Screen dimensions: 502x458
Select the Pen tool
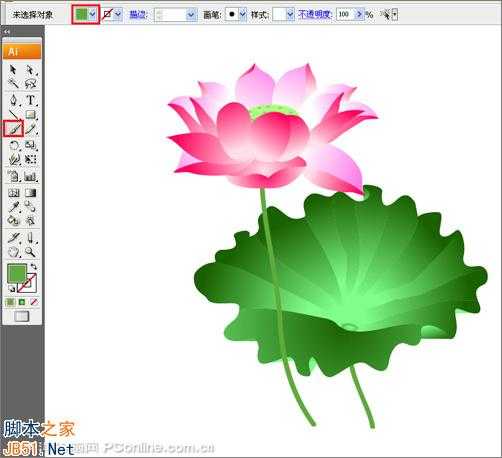click(13, 100)
